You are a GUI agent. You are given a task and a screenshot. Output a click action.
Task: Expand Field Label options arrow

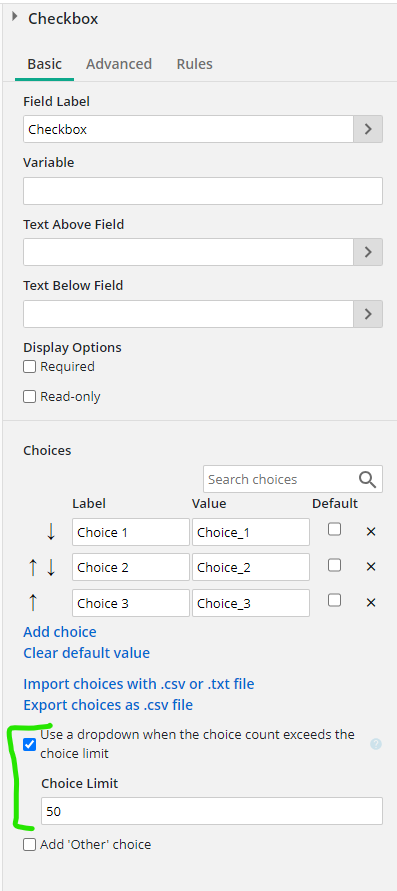pyautogui.click(x=368, y=129)
